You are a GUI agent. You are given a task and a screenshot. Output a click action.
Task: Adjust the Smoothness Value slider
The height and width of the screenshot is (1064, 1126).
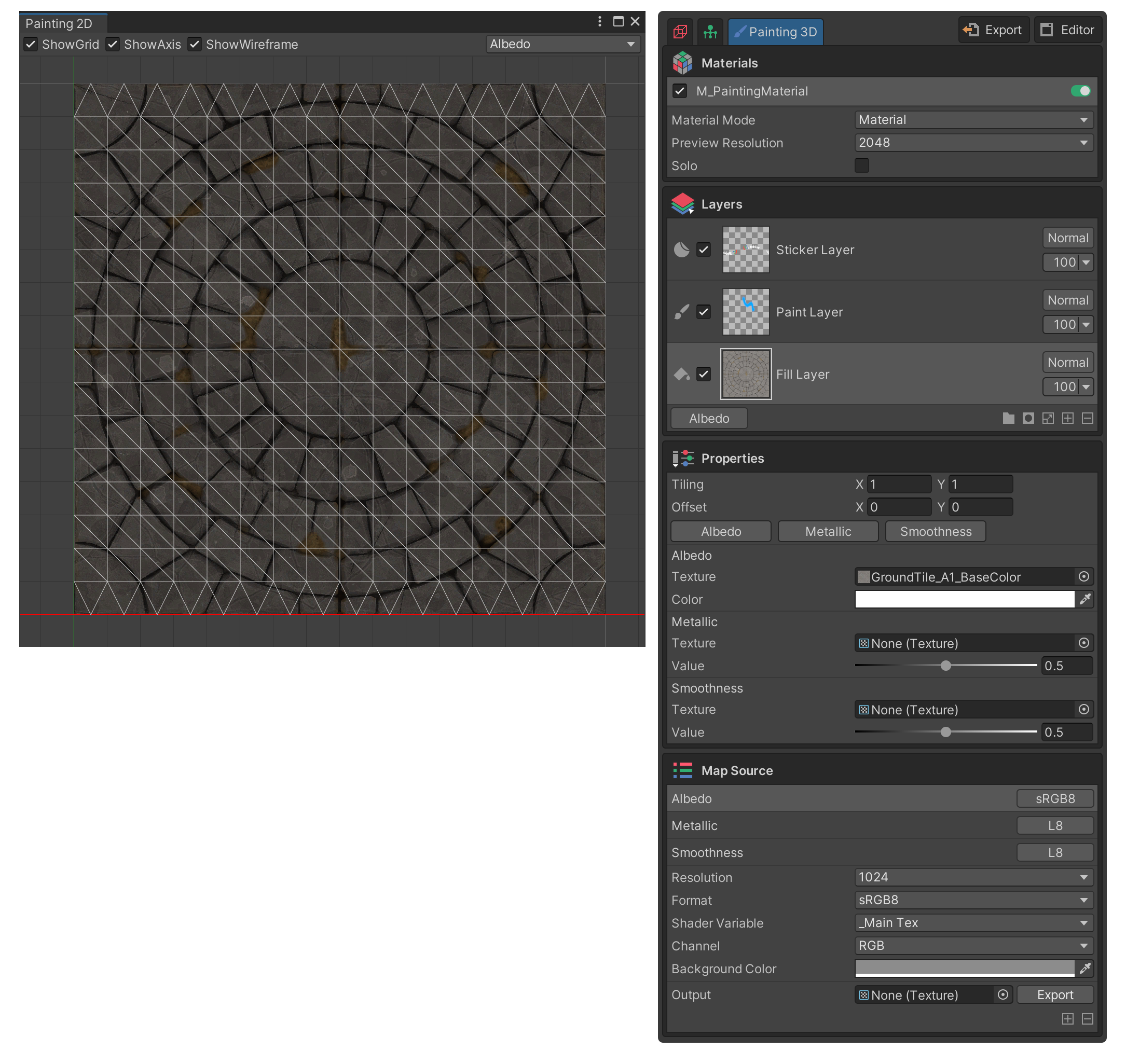(x=945, y=731)
